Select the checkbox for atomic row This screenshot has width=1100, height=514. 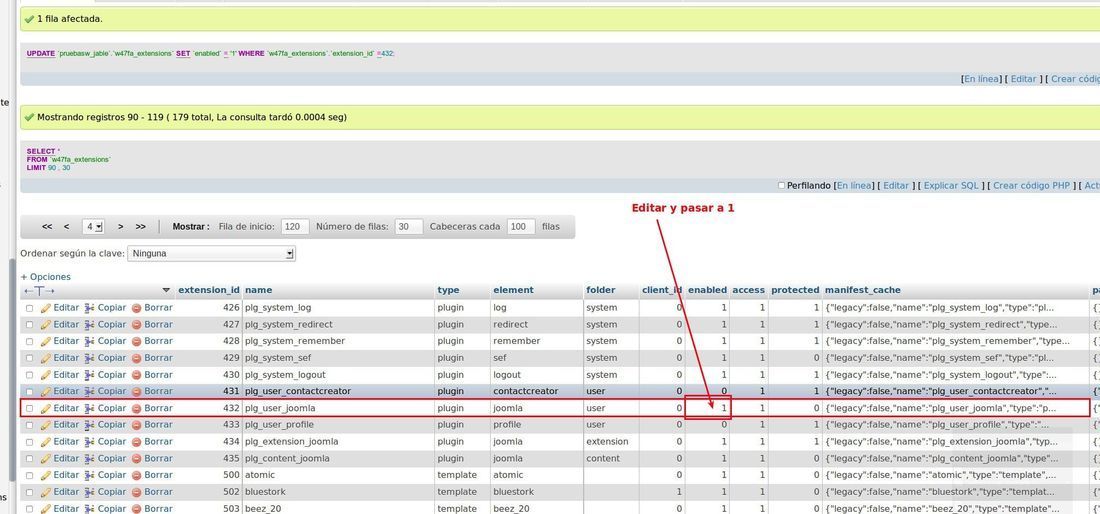pyautogui.click(x=29, y=475)
